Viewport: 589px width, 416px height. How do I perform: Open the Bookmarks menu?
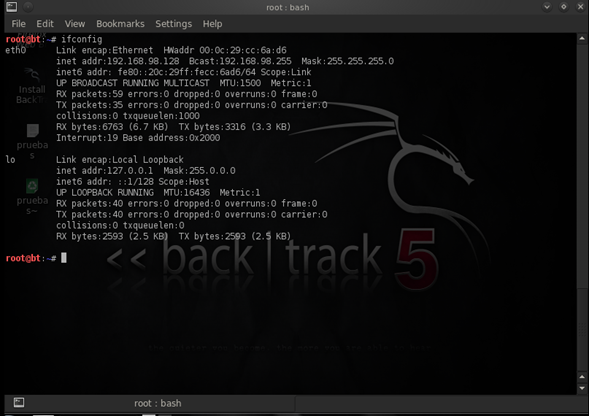click(120, 24)
